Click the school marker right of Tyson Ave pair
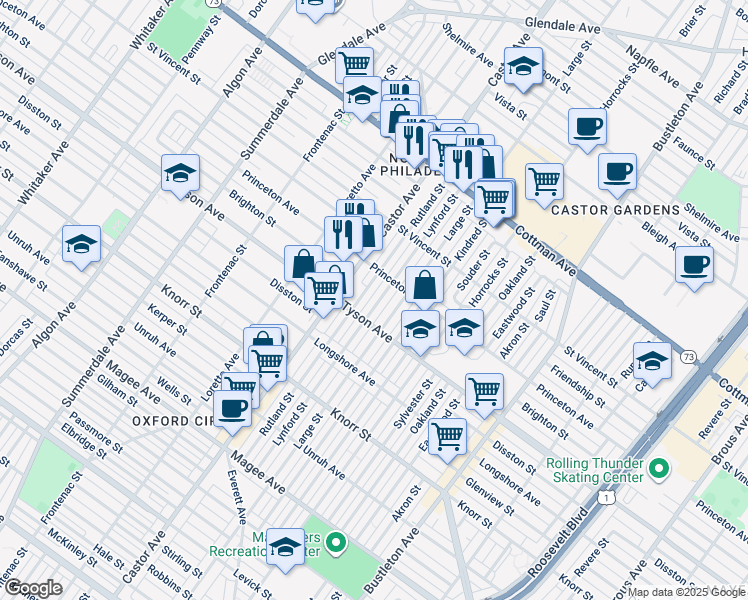This screenshot has width=748, height=600. (x=465, y=330)
